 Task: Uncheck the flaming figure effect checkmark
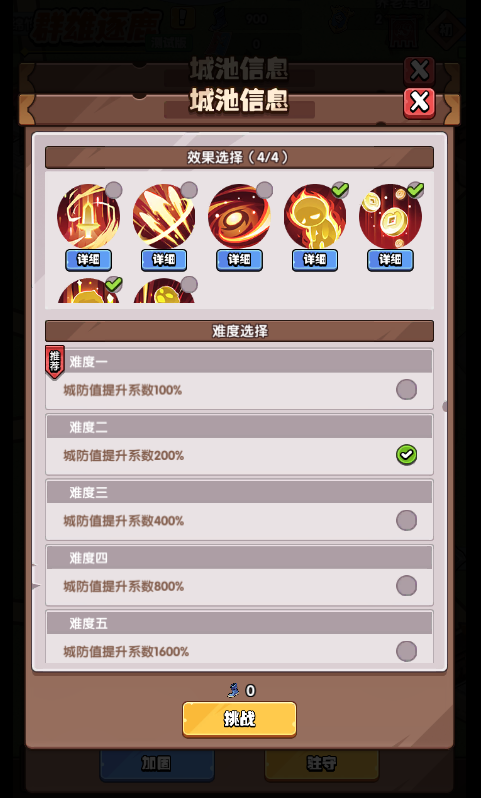340,190
